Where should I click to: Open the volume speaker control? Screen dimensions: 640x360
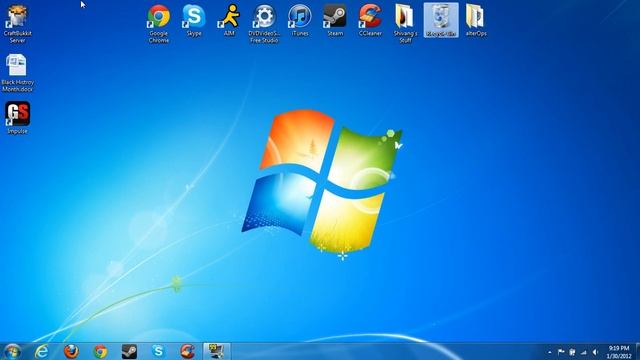[595, 352]
